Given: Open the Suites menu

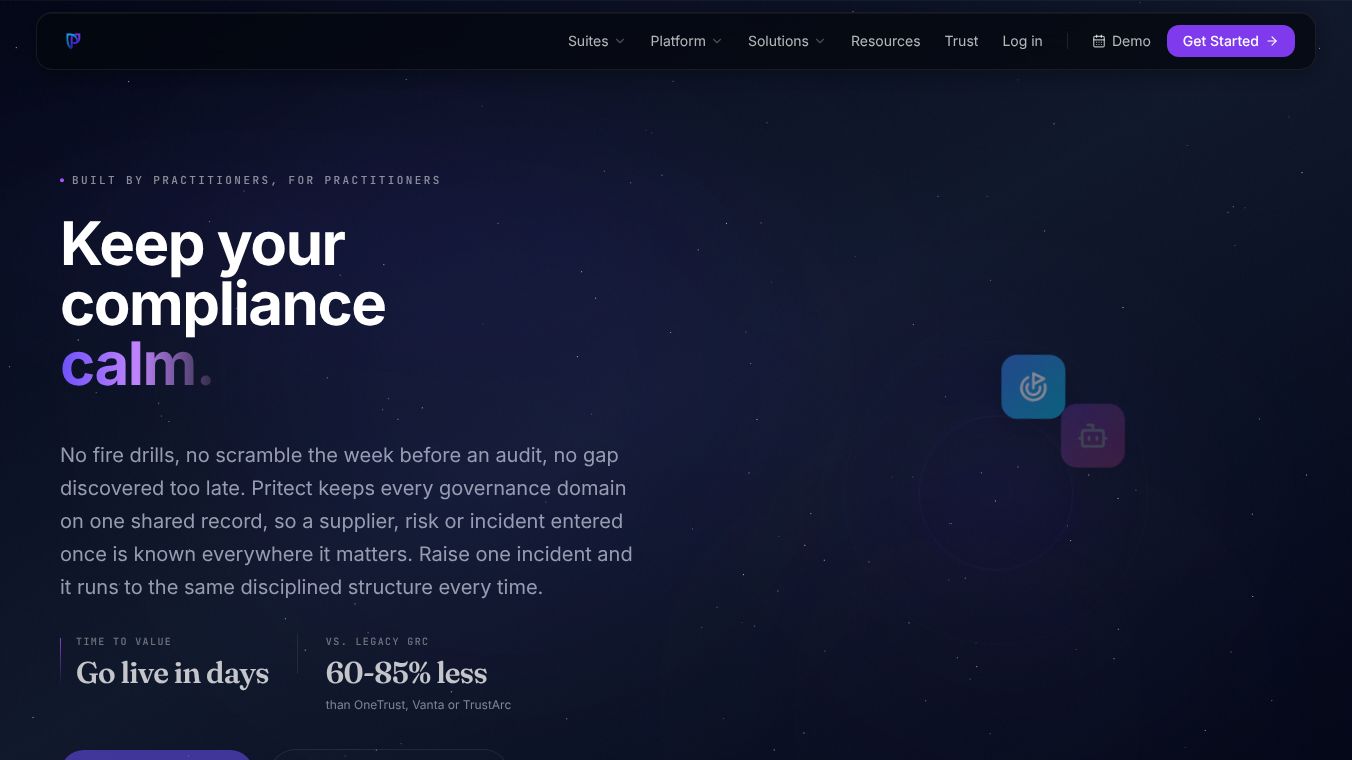Looking at the screenshot, I should tap(596, 41).
